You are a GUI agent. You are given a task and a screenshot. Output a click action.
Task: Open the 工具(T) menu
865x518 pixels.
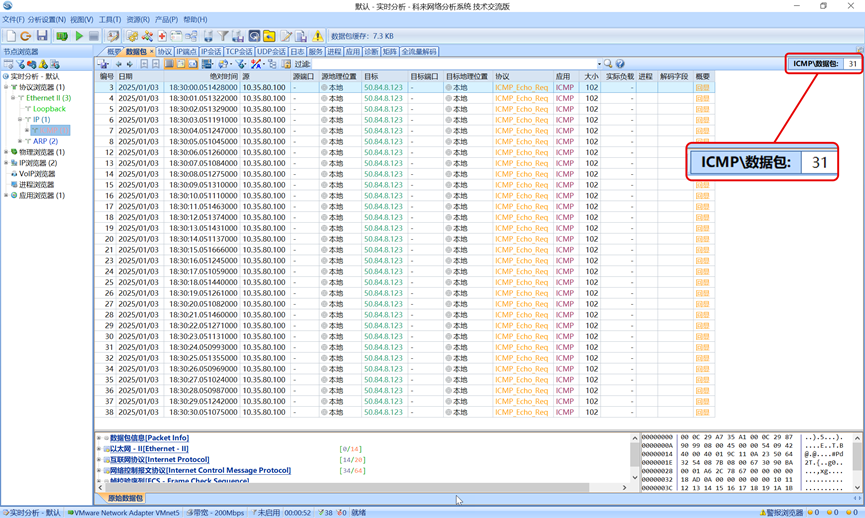point(110,19)
